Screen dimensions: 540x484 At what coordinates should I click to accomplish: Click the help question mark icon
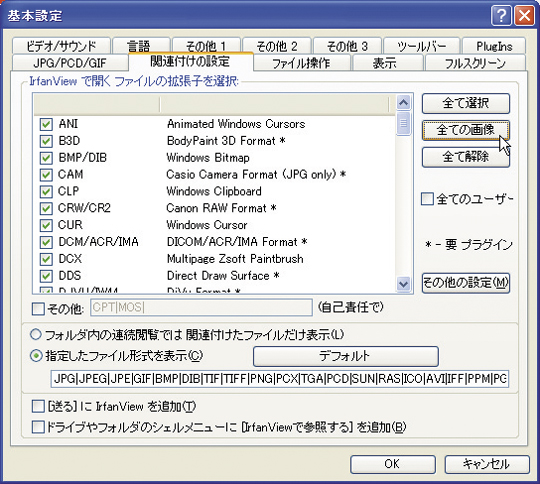click(501, 16)
